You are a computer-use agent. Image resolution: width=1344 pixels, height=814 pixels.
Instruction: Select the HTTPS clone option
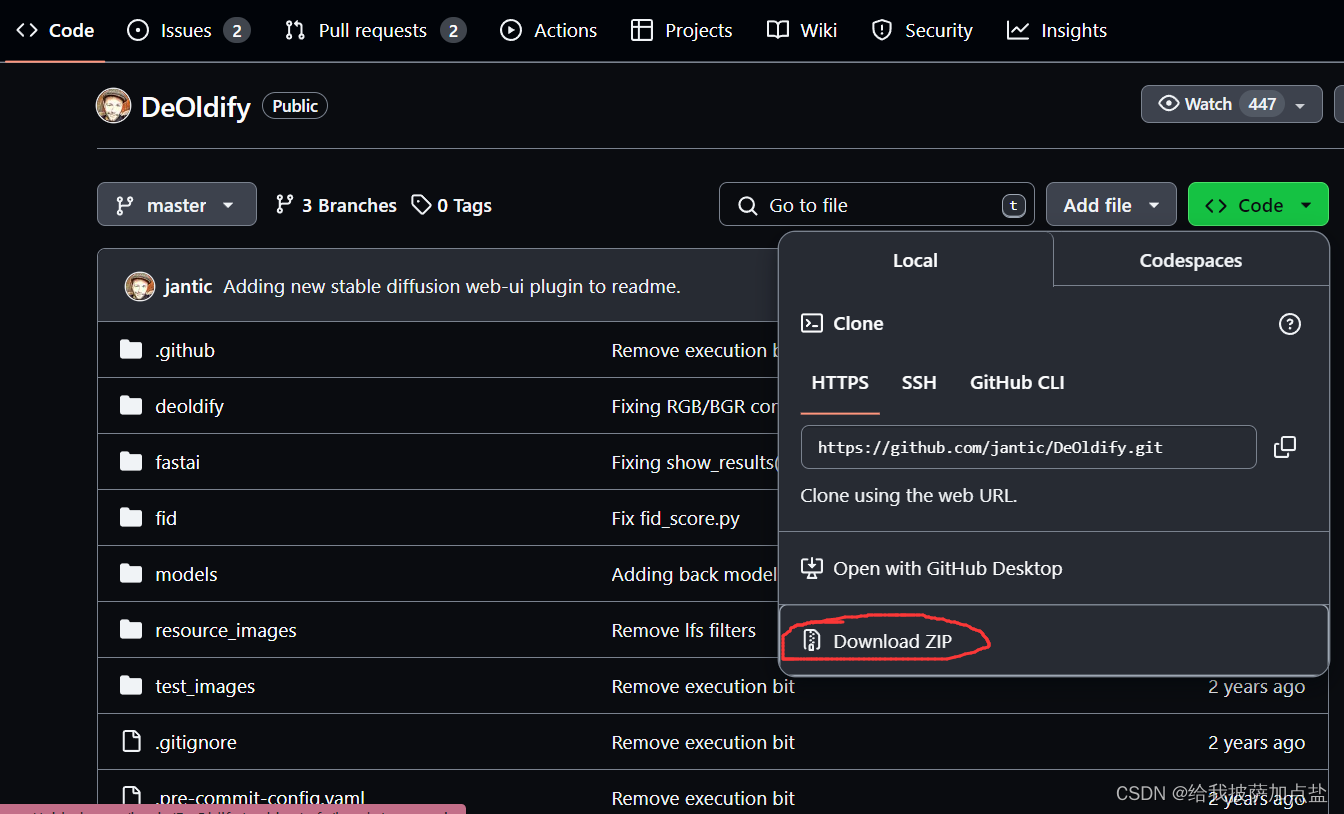pos(840,383)
